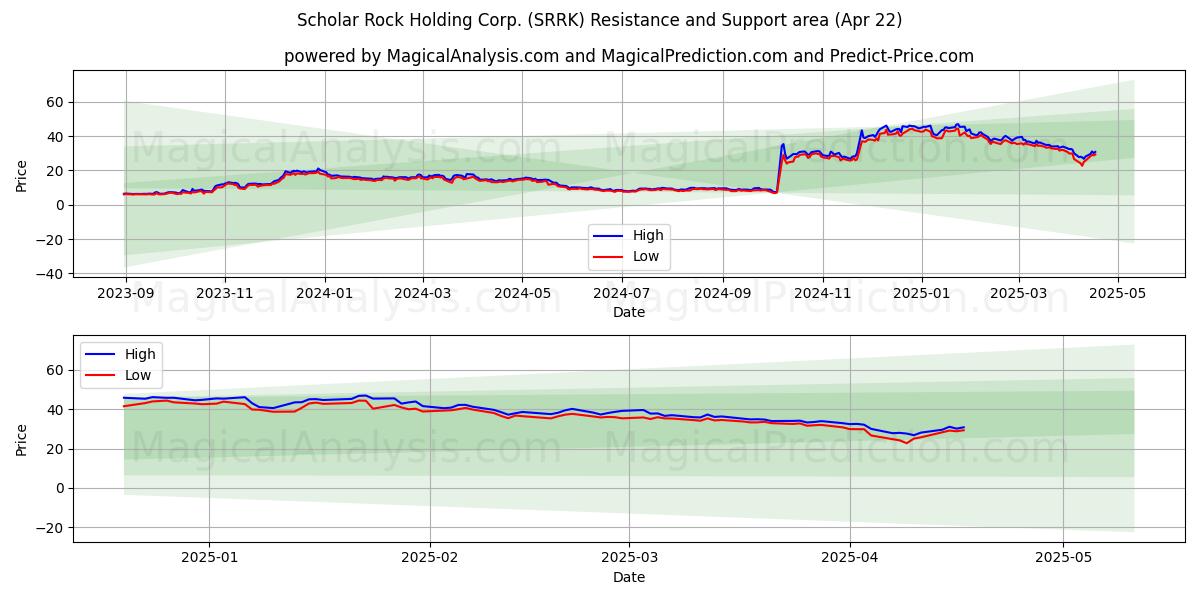
Task: Click the top chart x-axis label "2024-11"
Action: tap(823, 296)
